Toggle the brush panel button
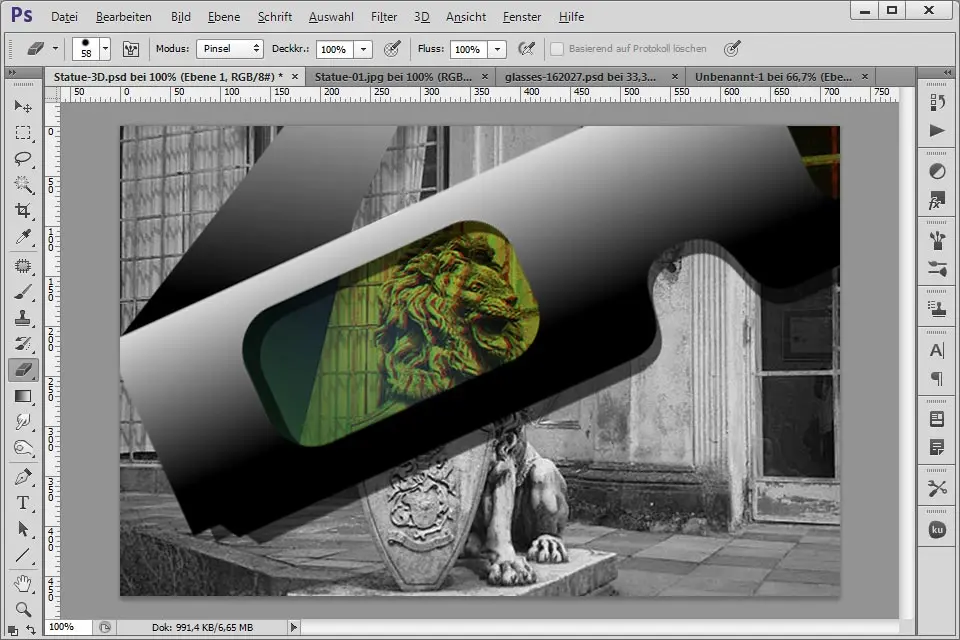This screenshot has width=960, height=640. point(131,48)
